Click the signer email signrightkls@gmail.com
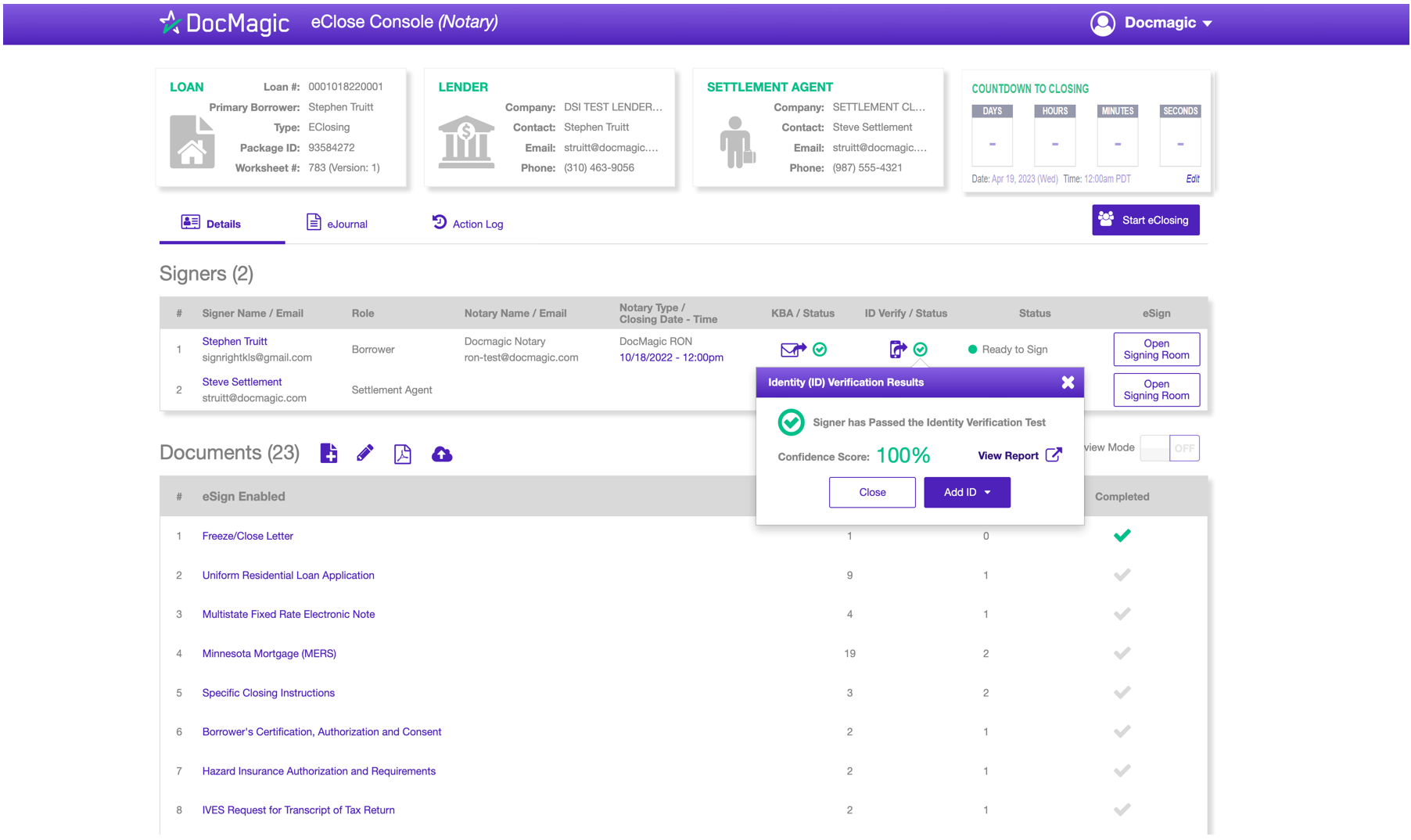 click(x=257, y=357)
